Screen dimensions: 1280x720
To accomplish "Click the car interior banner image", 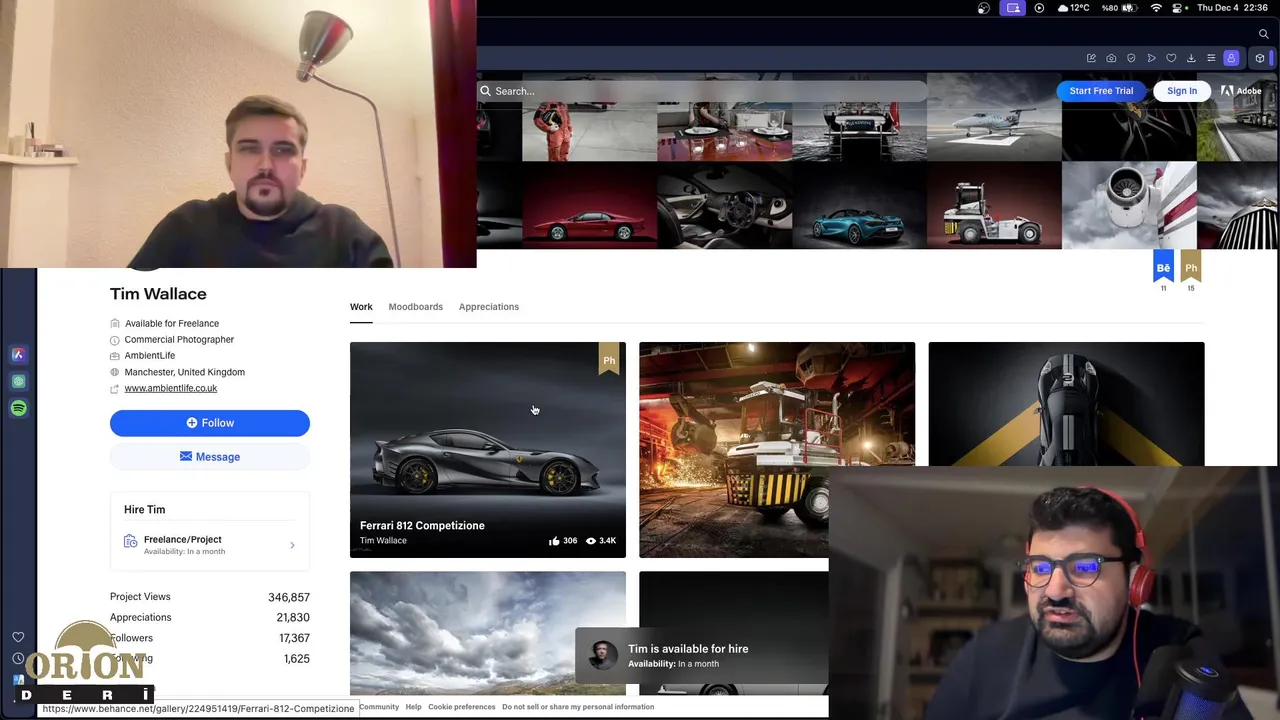I will 724,205.
